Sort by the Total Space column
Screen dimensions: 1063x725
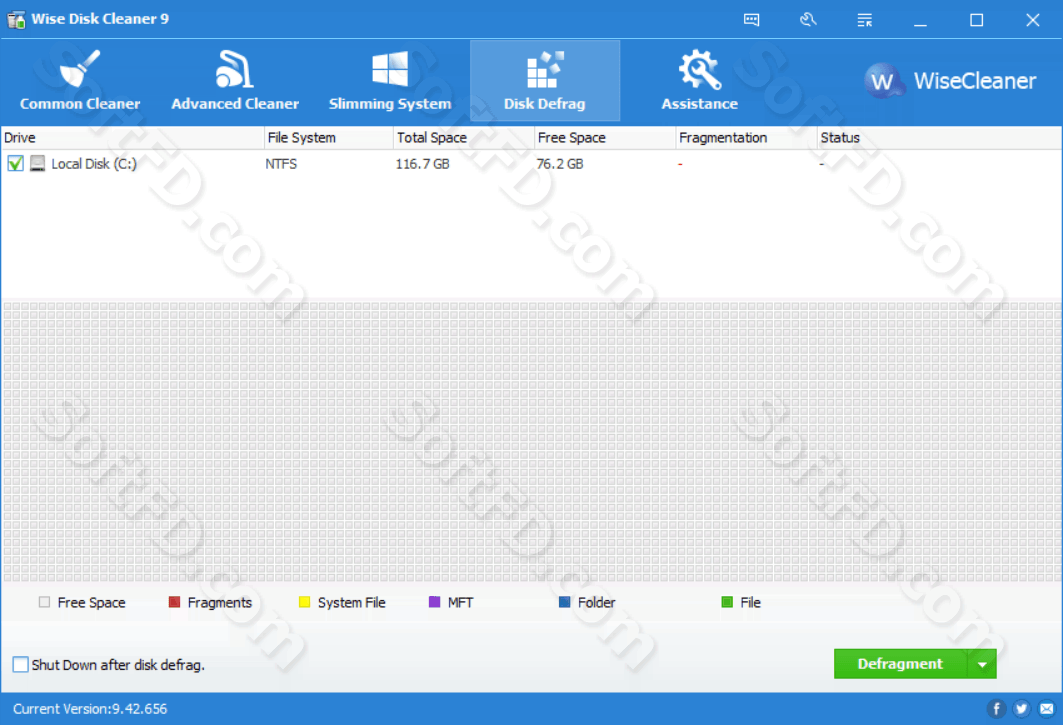pos(464,138)
